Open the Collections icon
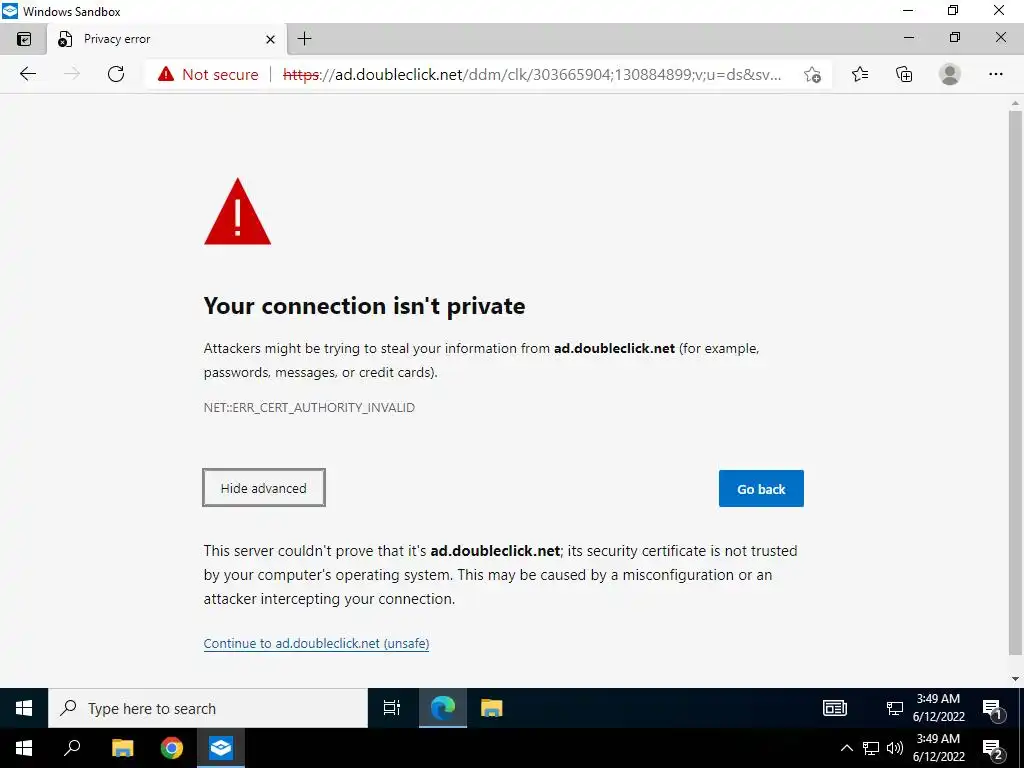1024x768 pixels. point(904,74)
